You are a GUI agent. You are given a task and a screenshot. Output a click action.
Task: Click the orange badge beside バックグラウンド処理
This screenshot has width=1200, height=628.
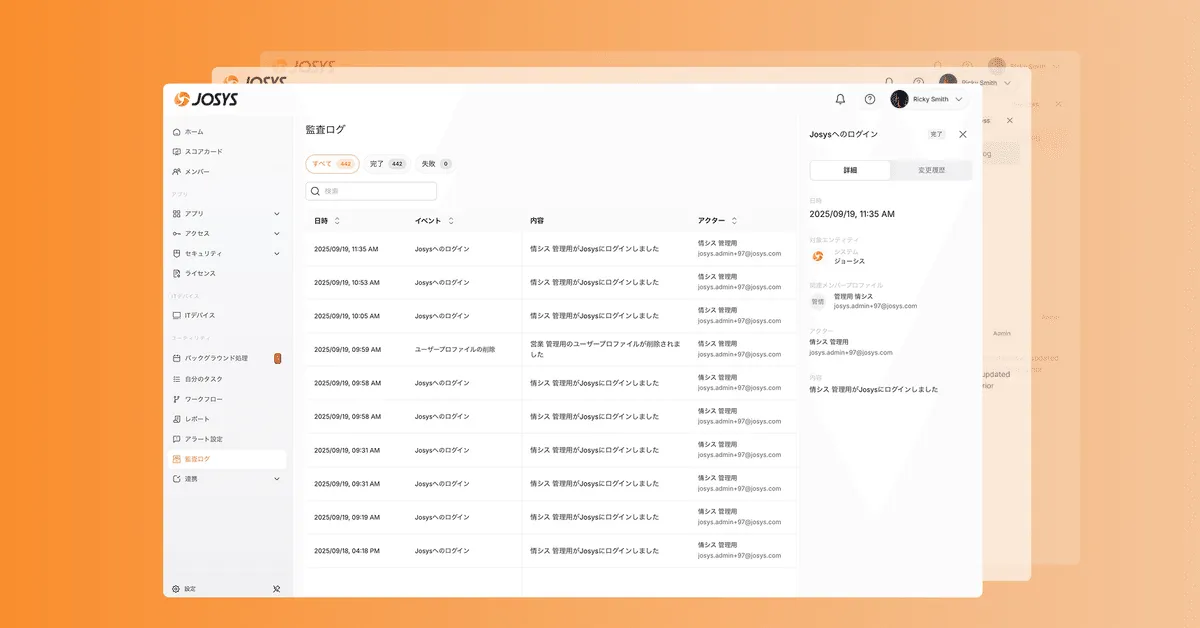(x=277, y=358)
